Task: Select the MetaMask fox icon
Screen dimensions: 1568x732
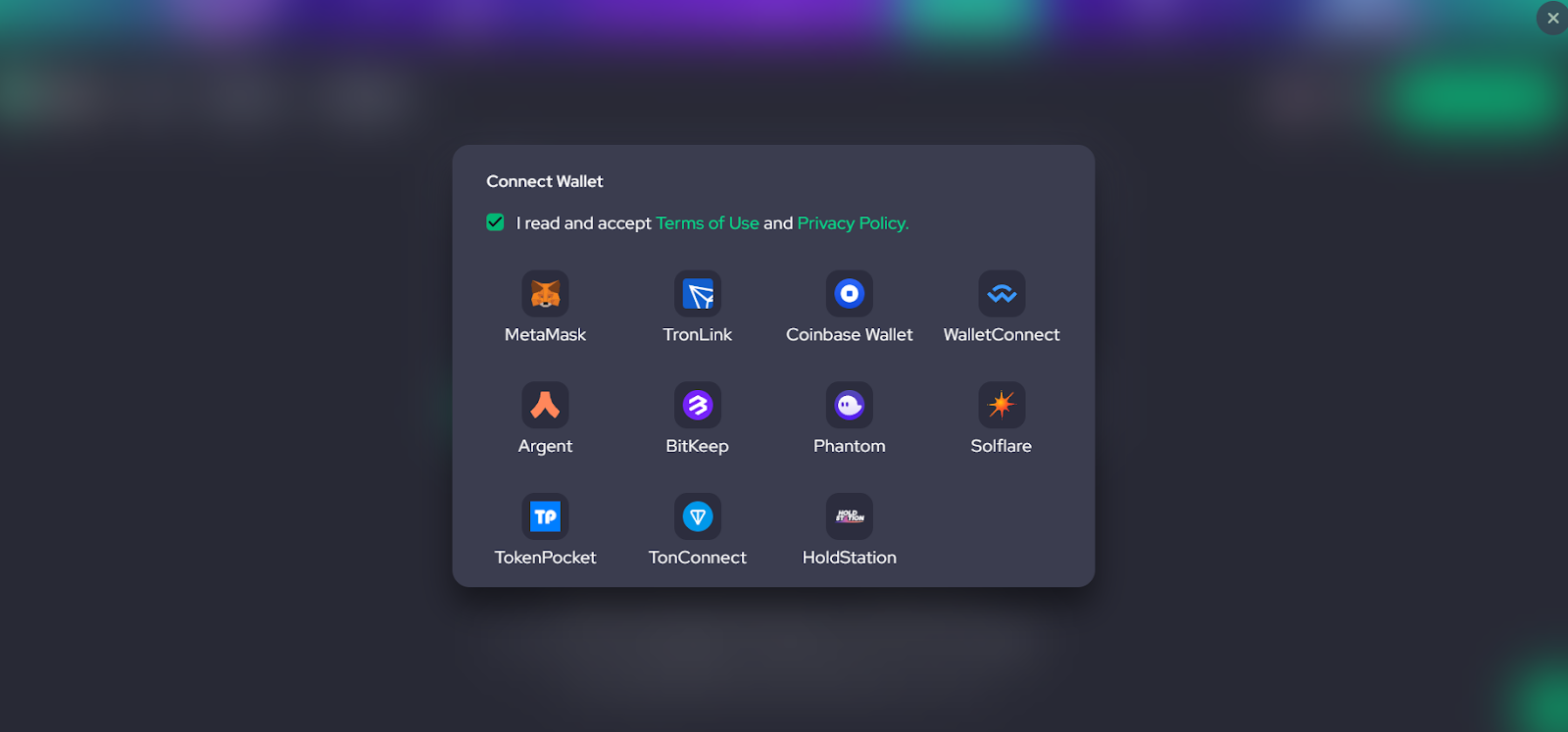Action: 545,294
